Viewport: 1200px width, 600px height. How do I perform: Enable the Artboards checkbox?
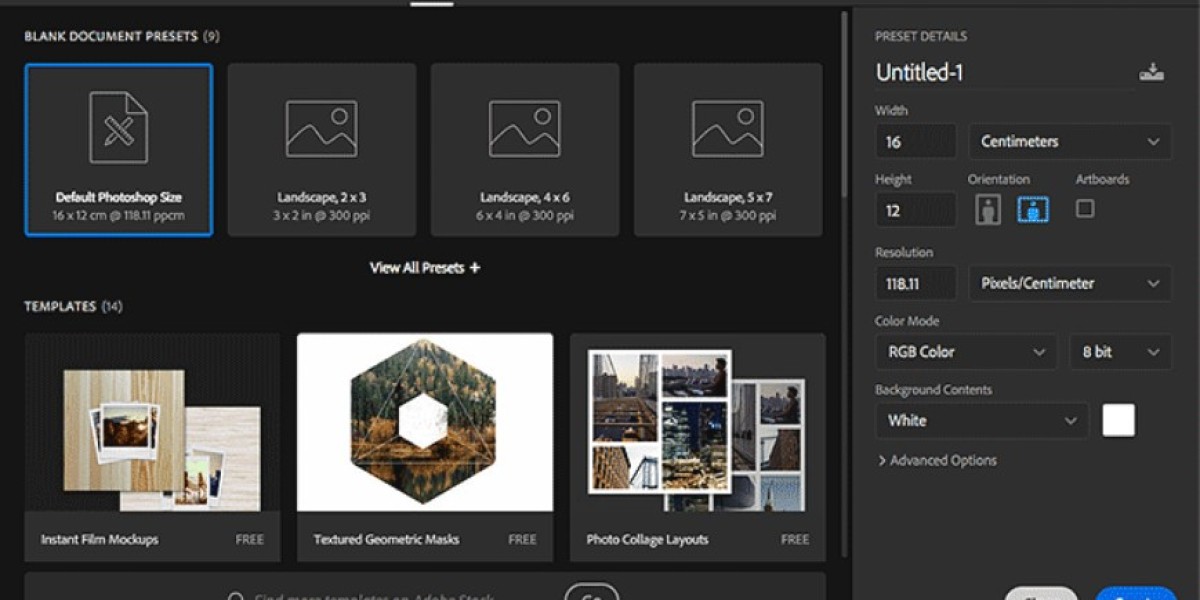1085,209
